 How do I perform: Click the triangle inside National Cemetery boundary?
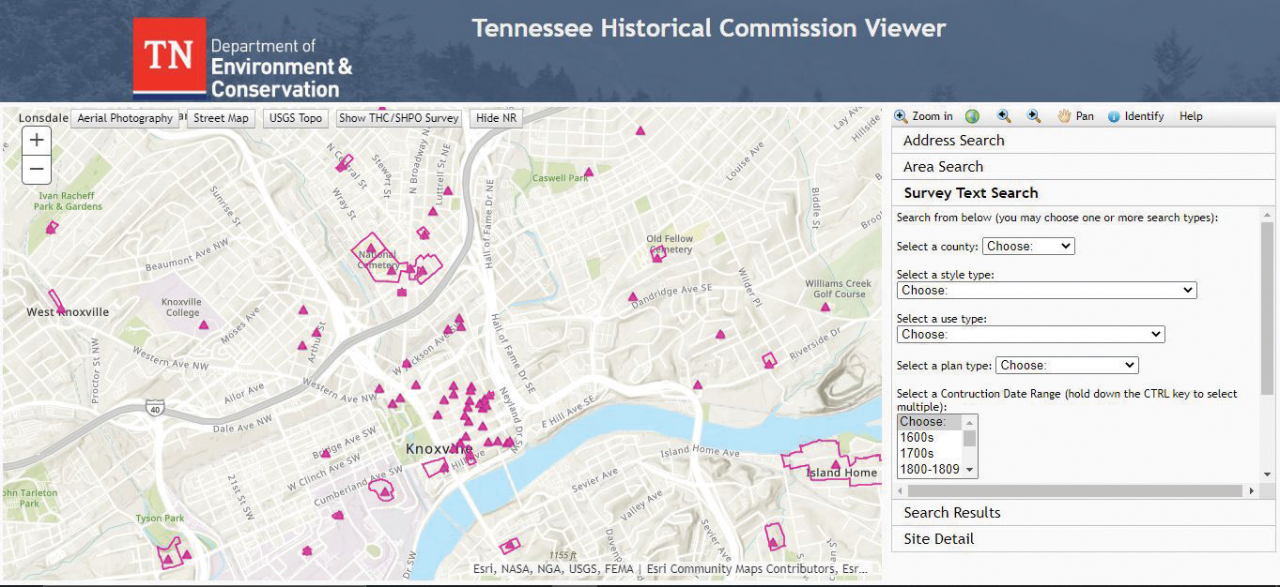(371, 249)
